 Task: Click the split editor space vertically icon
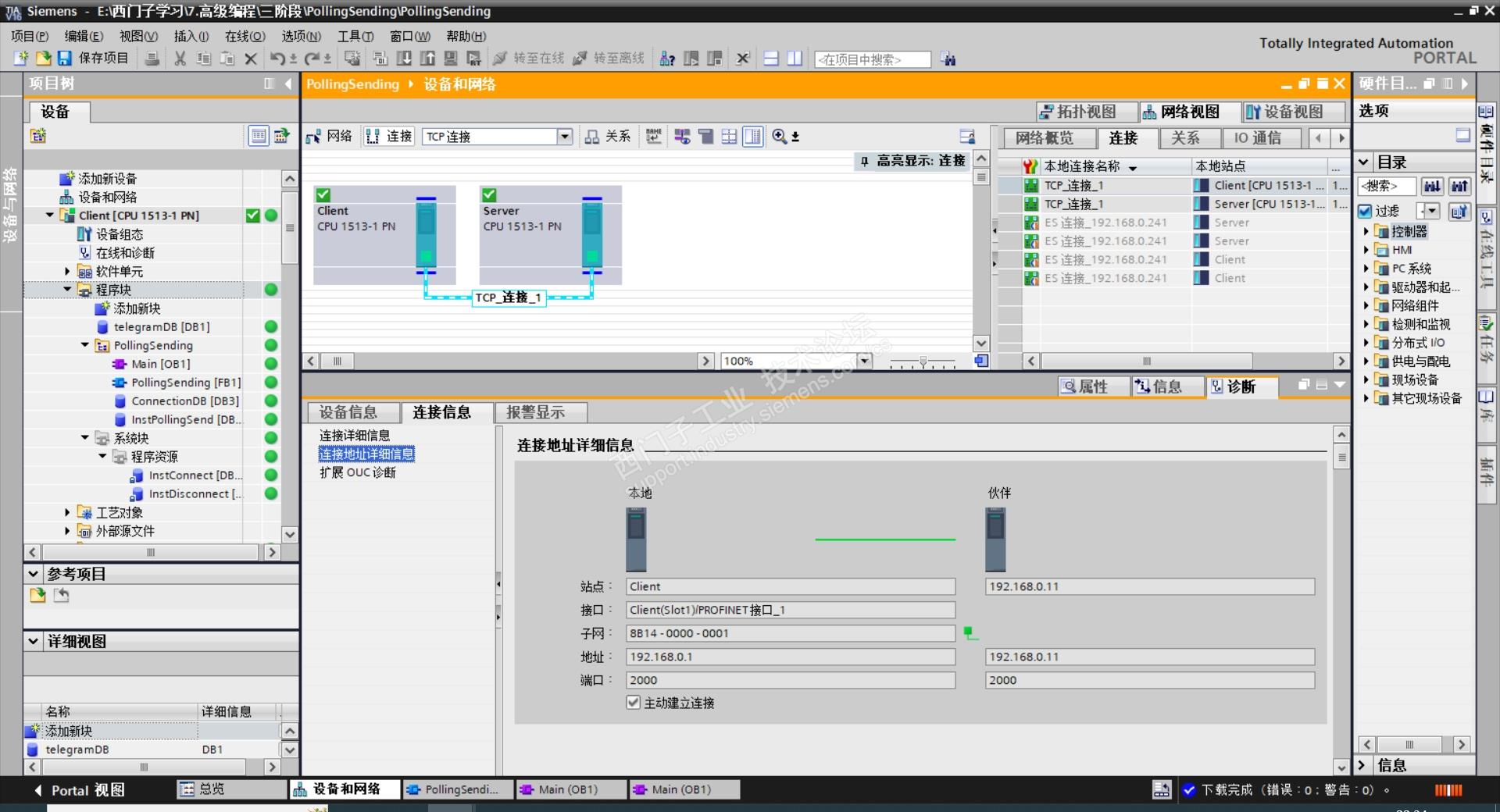795,59
